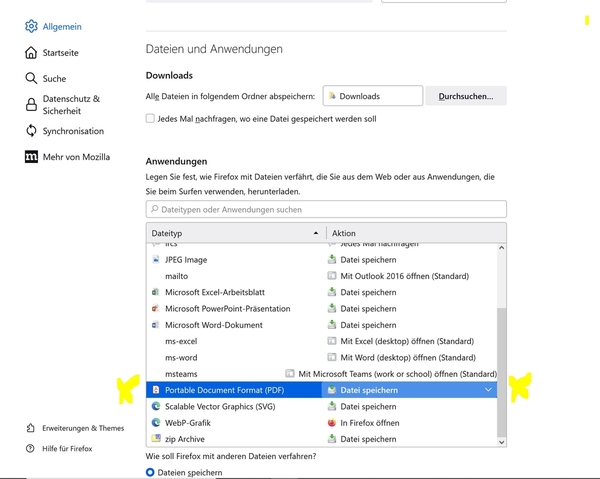Click the Suche magnifier icon
This screenshot has height=479, width=600.
[x=31, y=78]
